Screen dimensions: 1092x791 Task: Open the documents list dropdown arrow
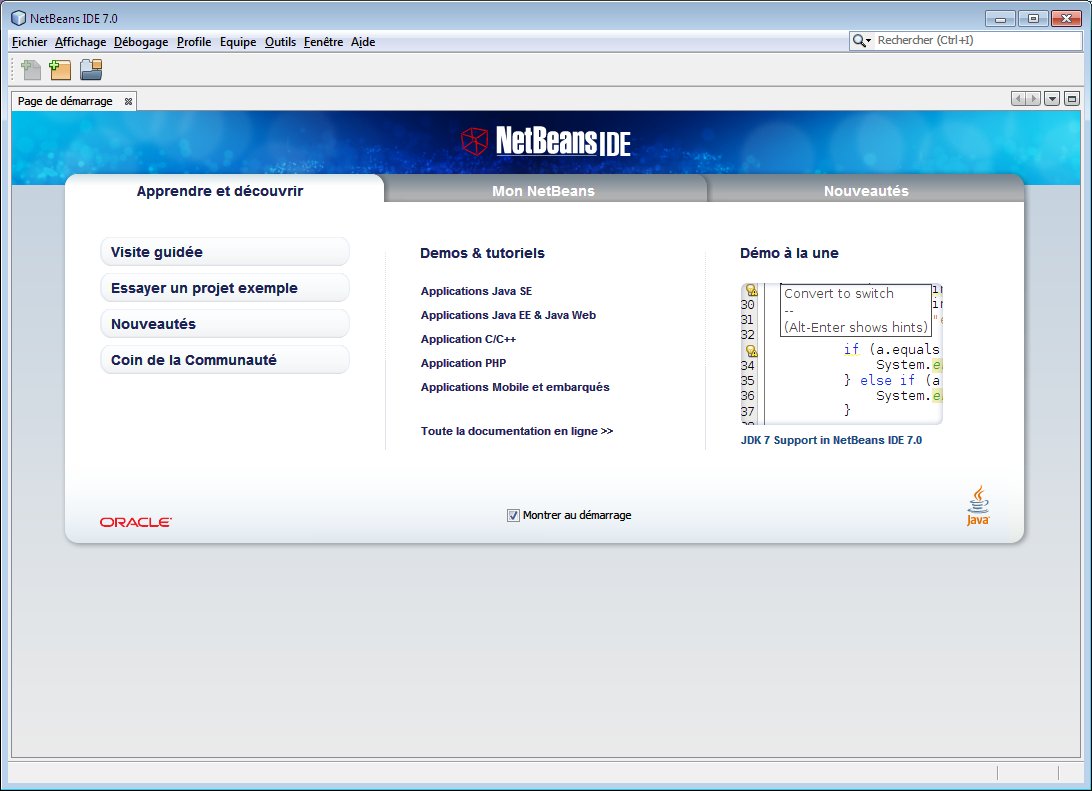[x=1052, y=99]
